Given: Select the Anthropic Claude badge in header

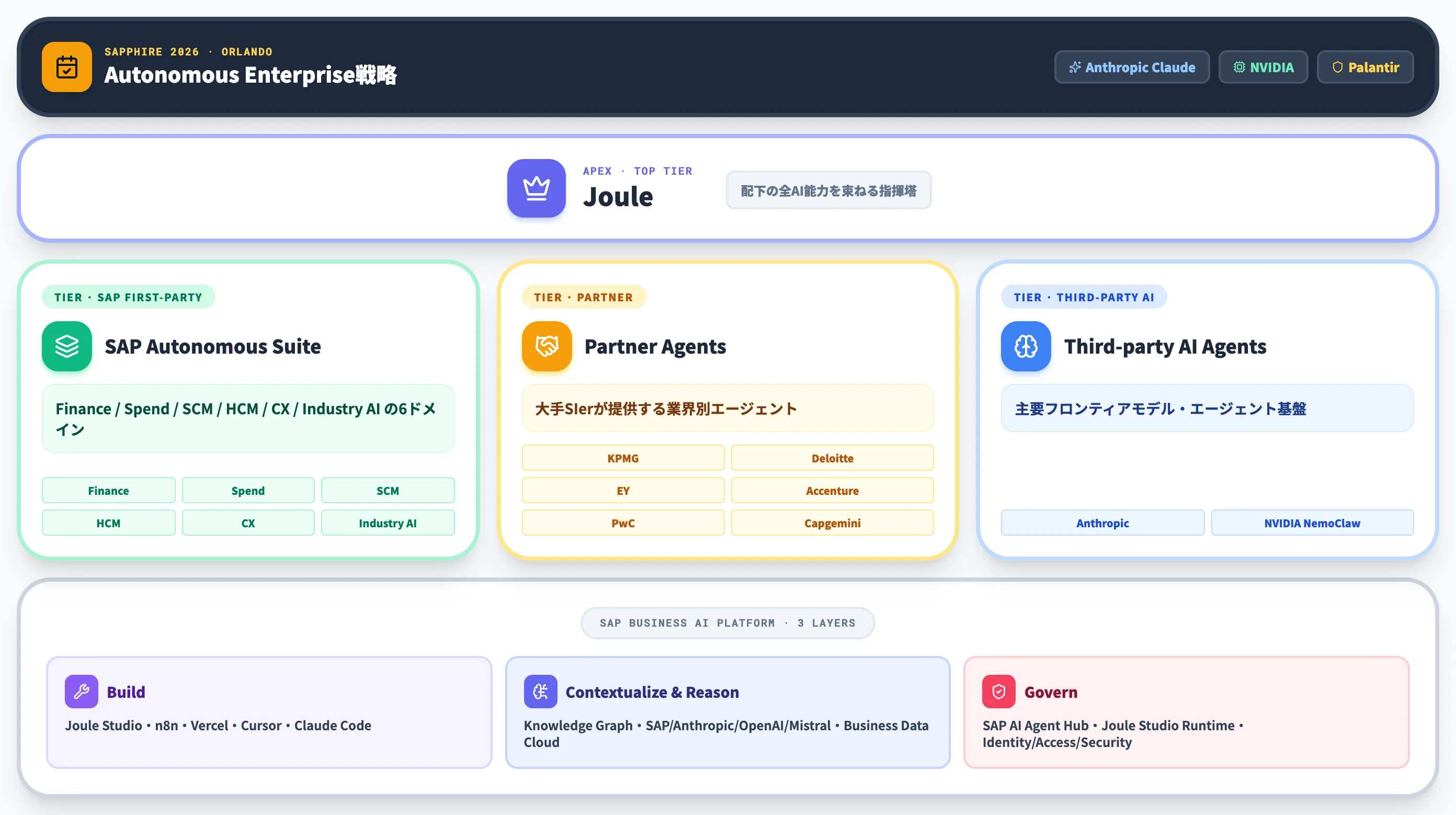Looking at the screenshot, I should pyautogui.click(x=1132, y=67).
